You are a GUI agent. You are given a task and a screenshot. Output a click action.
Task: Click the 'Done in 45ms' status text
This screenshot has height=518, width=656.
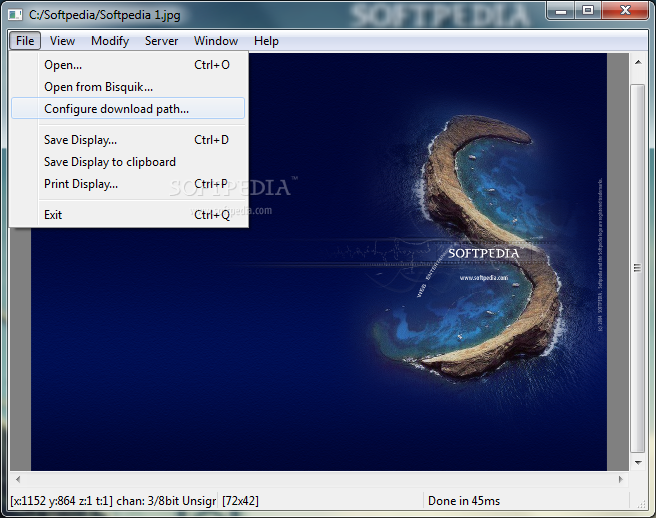pos(464,501)
